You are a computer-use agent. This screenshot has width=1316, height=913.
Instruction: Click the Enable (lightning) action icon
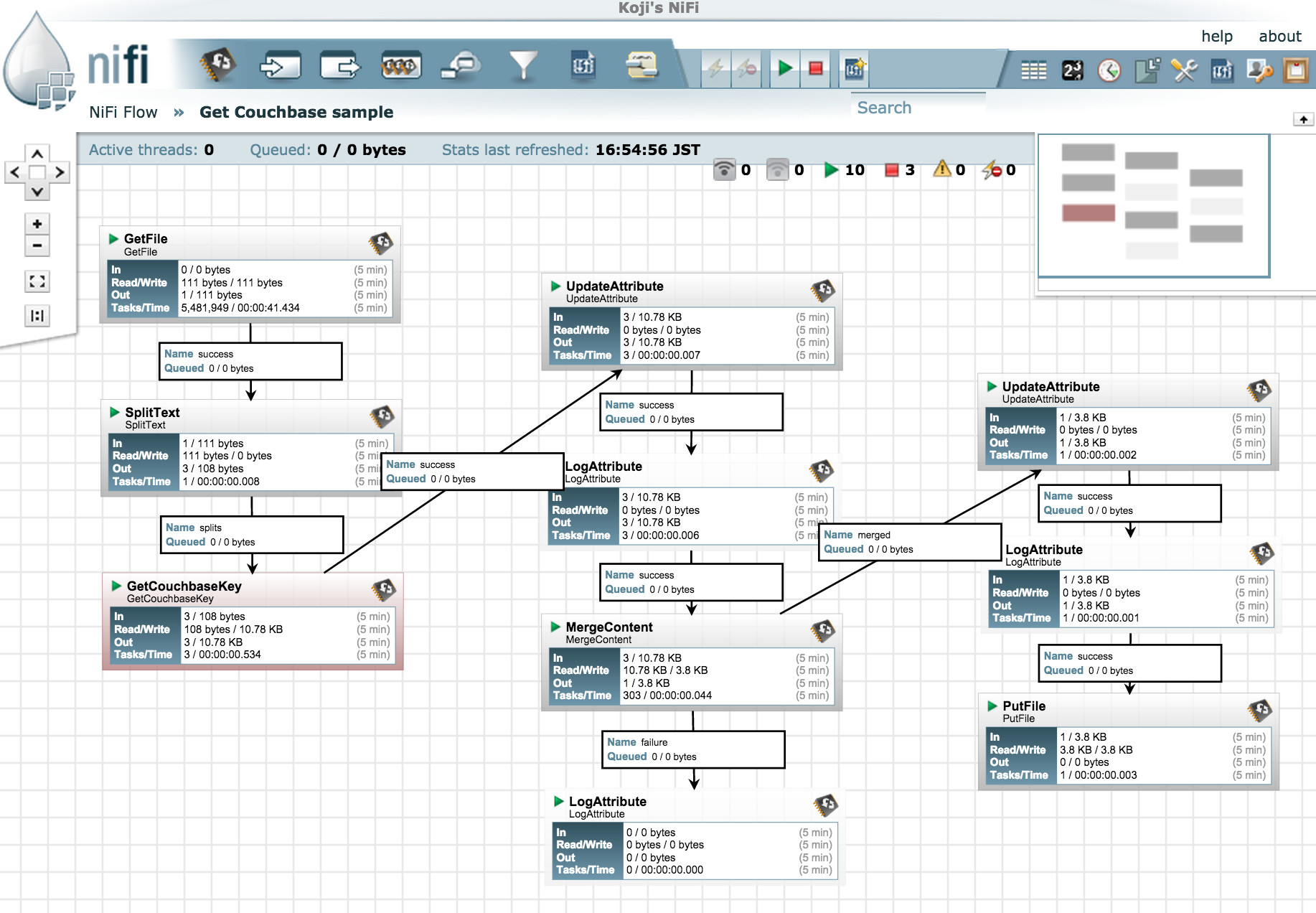(716, 69)
